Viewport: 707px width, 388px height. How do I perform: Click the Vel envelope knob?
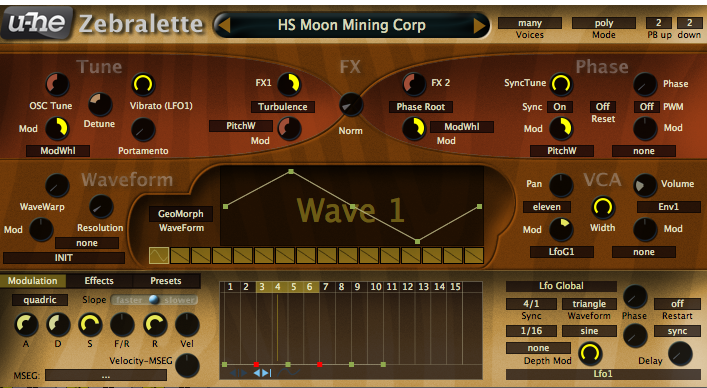pyautogui.click(x=187, y=325)
